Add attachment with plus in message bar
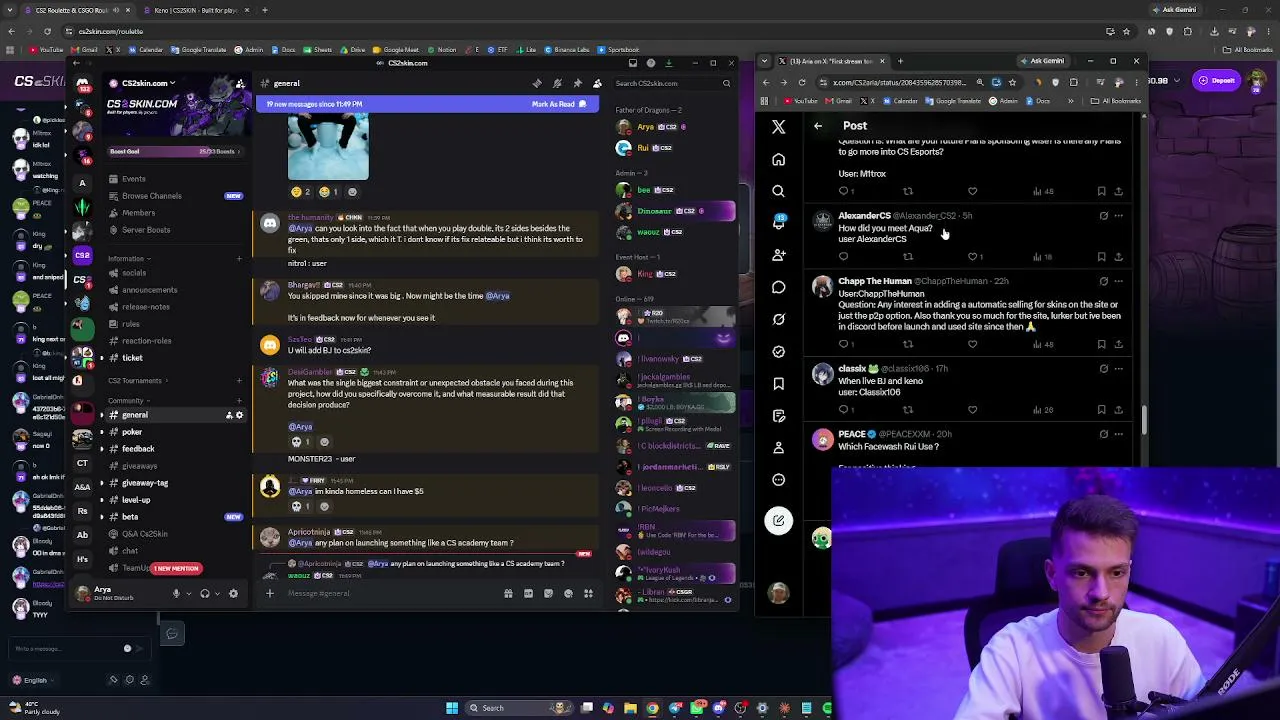1280x720 pixels. [269, 593]
